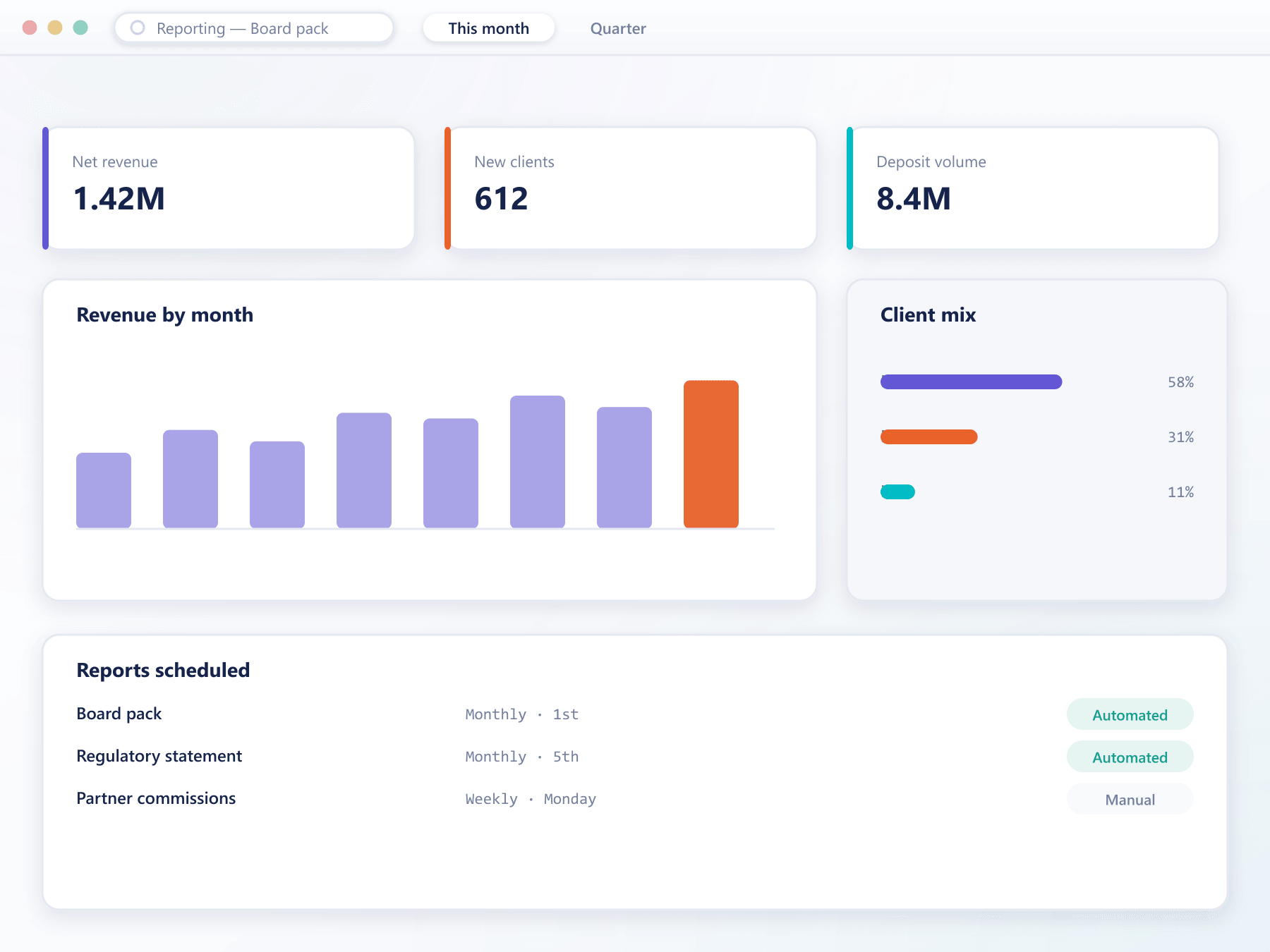Click the Automated badge for Board pack
1270x952 pixels.
(x=1130, y=714)
